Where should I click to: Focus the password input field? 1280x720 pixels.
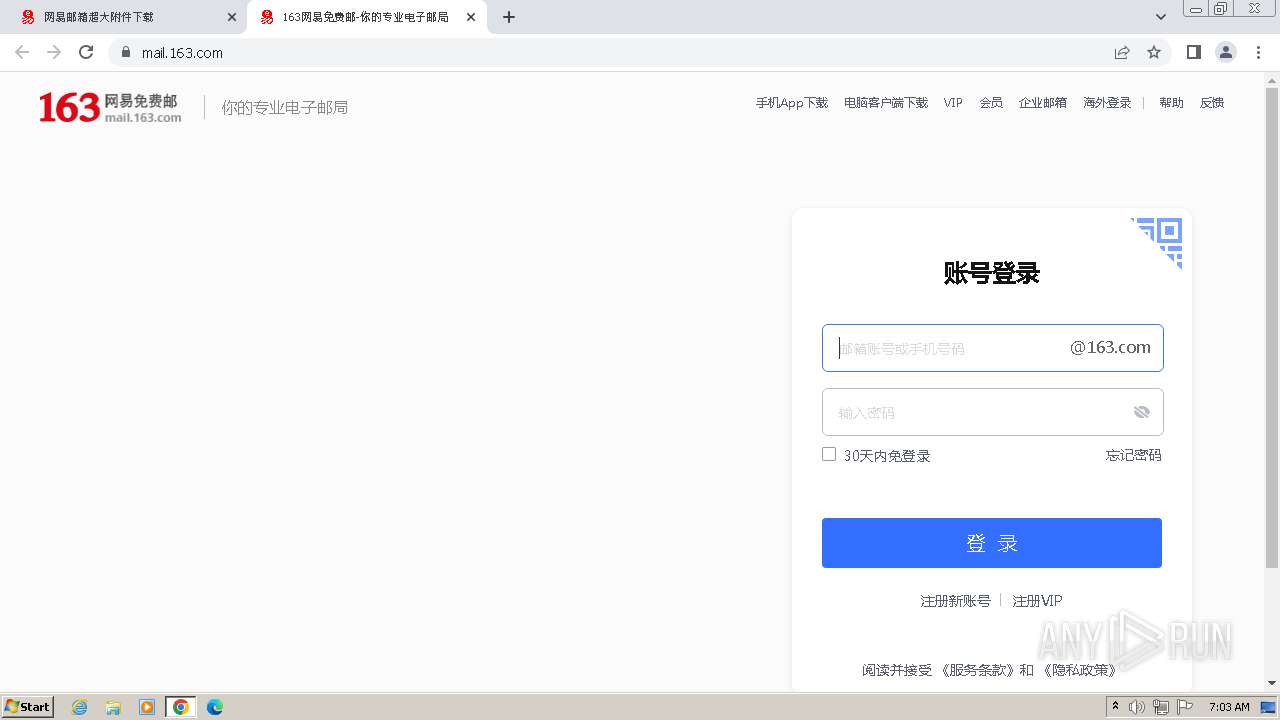click(x=993, y=412)
